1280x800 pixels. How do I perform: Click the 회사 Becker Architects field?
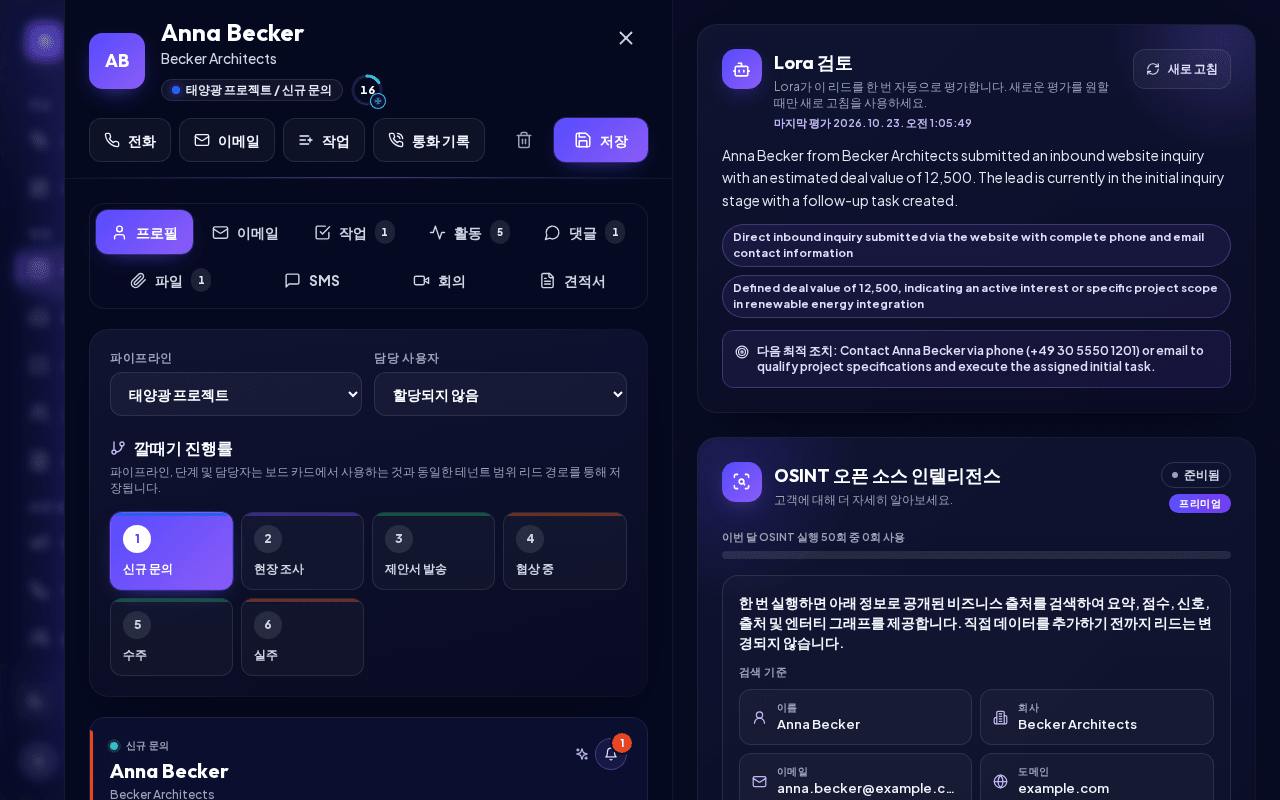click(1097, 717)
